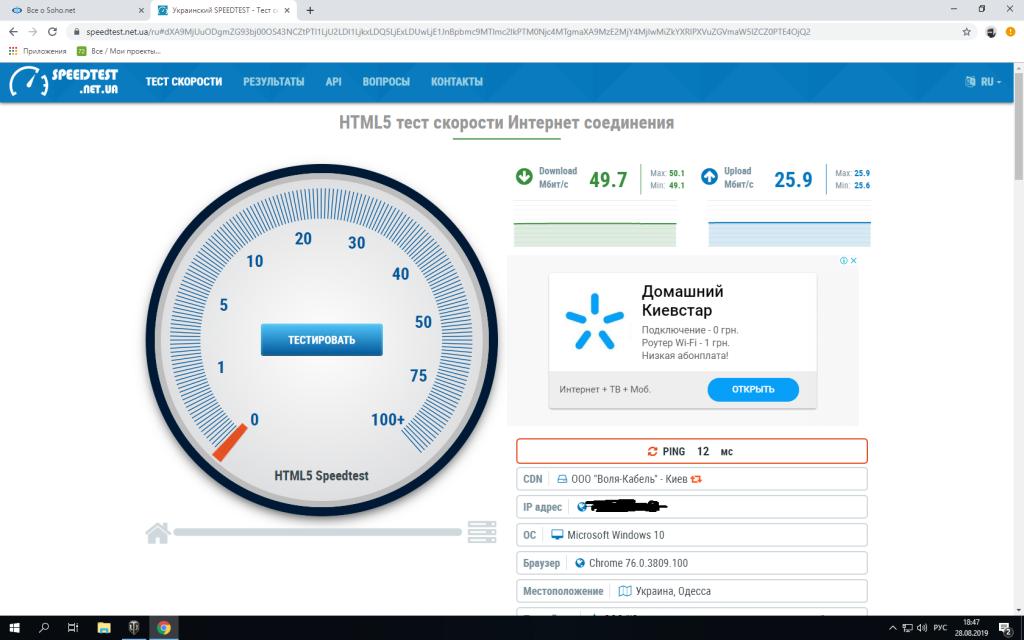Viewport: 1024px width, 640px height.
Task: Click the orange CDN server switch icon
Action: coord(697,479)
